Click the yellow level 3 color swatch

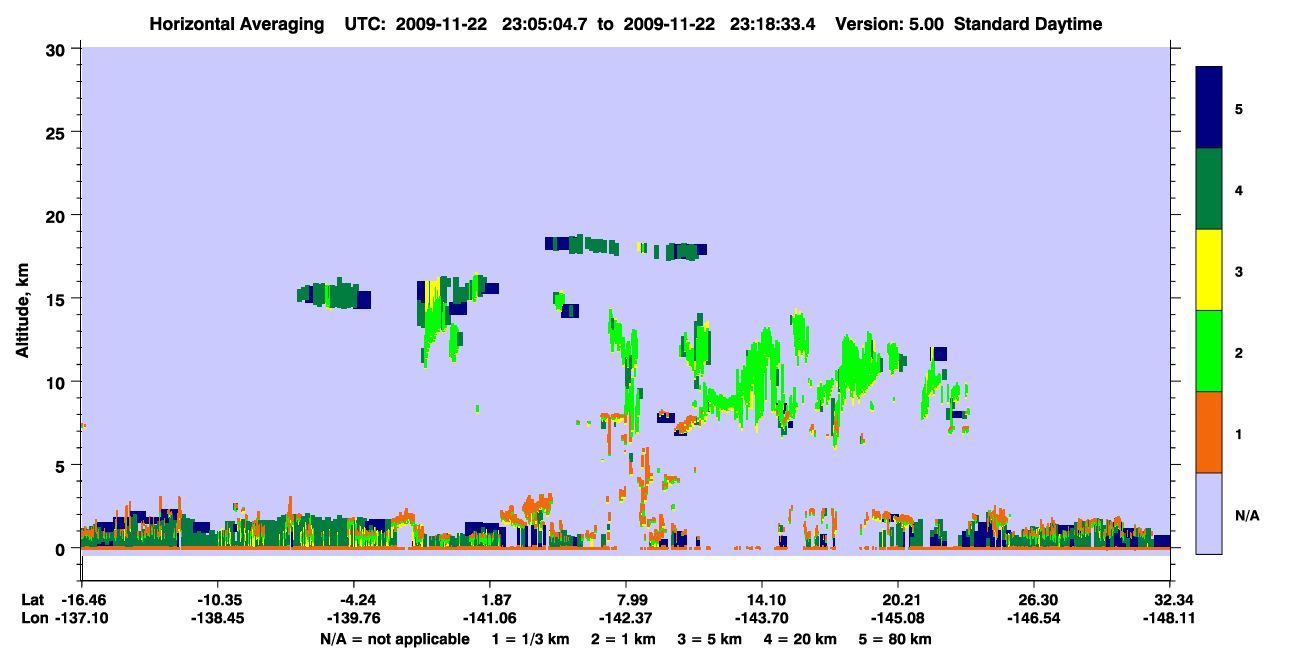pyautogui.click(x=1209, y=270)
